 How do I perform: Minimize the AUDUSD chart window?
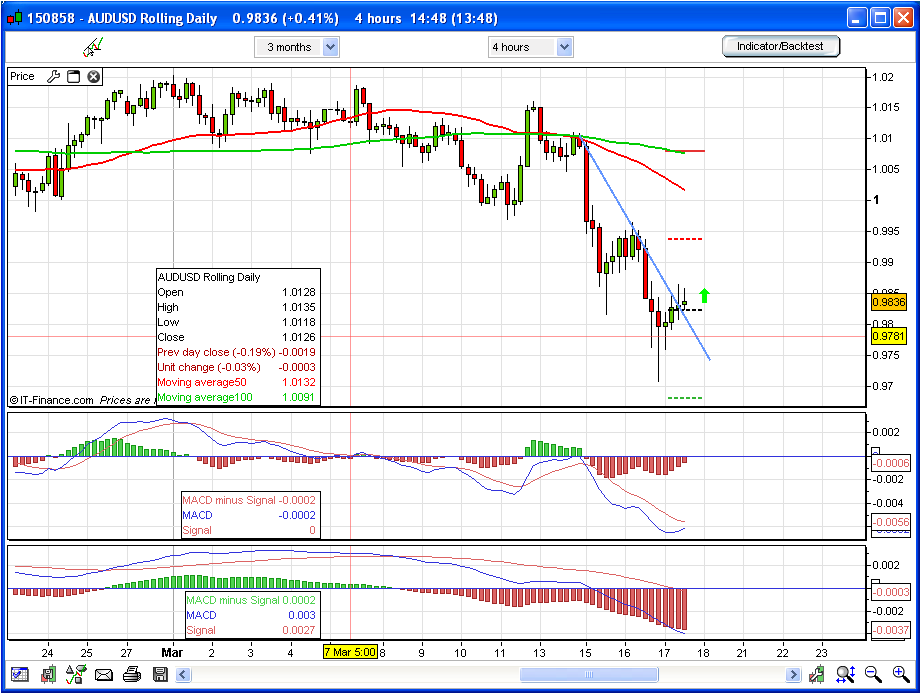click(x=857, y=18)
